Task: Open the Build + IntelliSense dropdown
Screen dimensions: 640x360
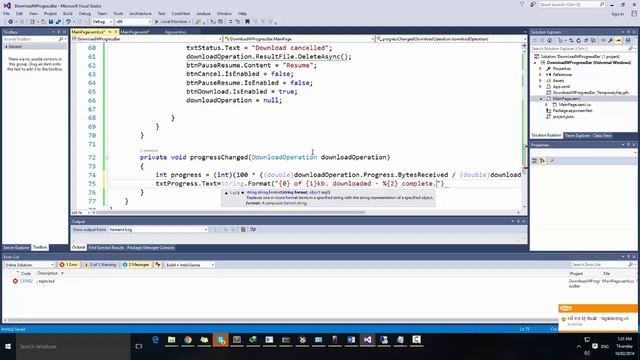Action: tap(190, 265)
